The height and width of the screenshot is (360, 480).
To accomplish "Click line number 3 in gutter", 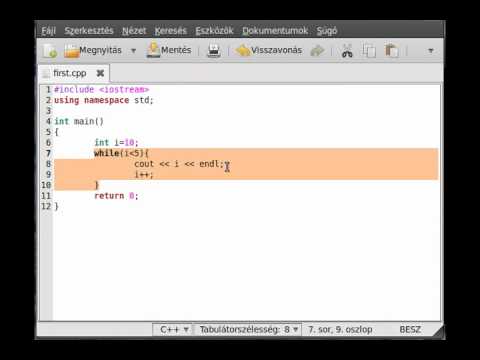I will [48, 111].
